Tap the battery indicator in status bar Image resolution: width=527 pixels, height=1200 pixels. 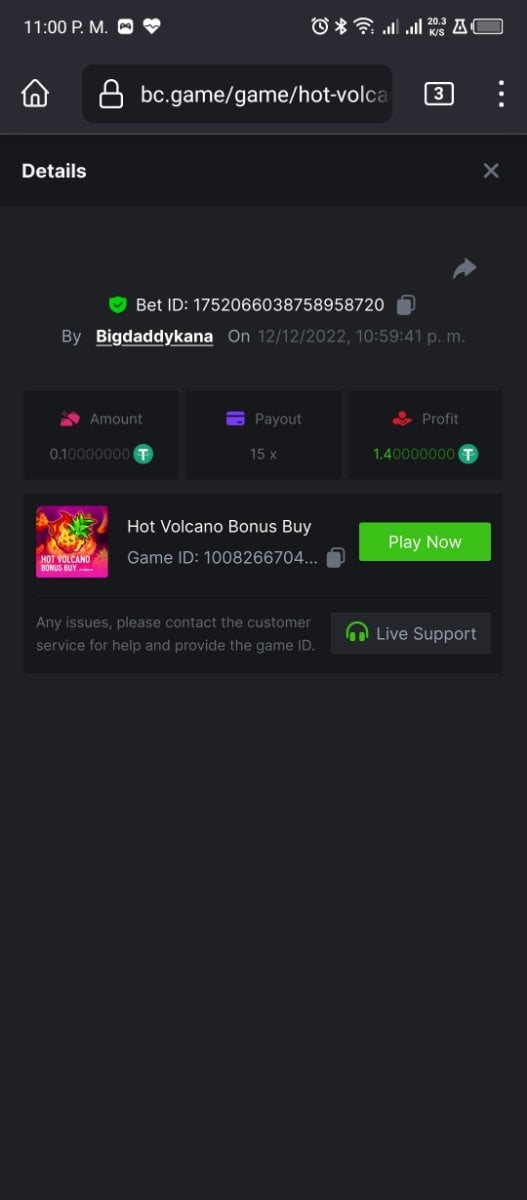(488, 27)
